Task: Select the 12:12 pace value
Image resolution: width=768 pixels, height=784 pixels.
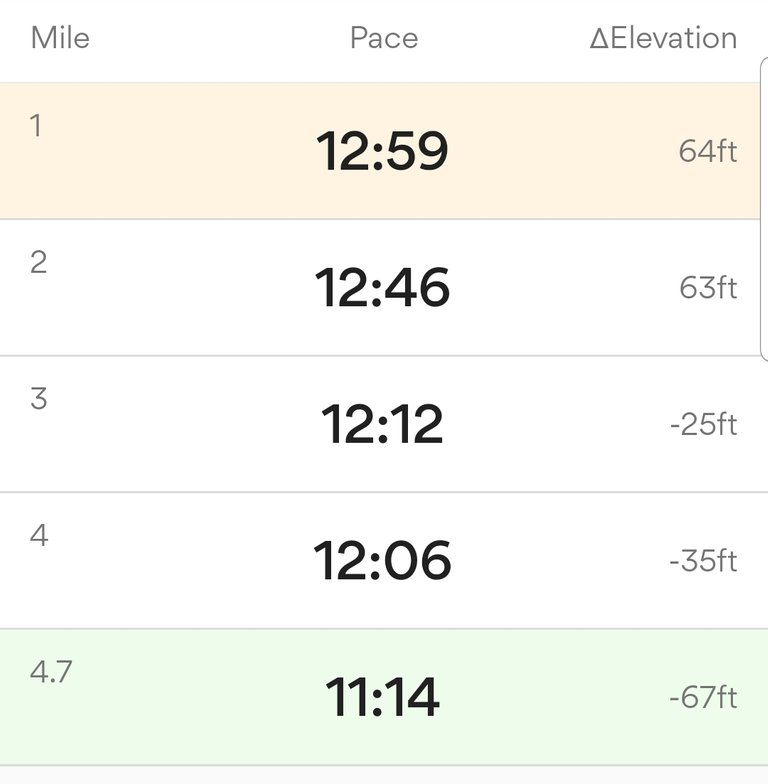Action: point(382,424)
